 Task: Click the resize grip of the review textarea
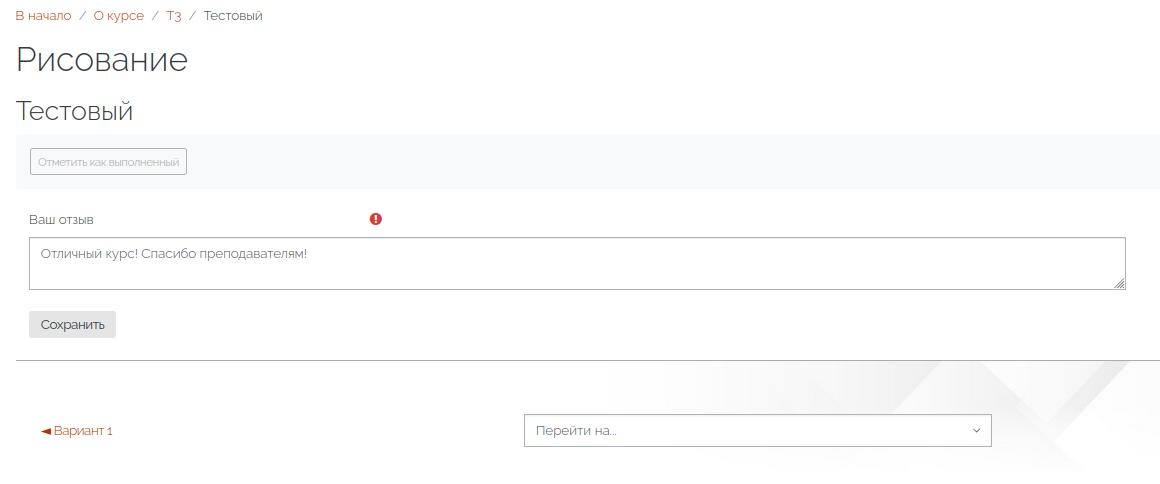[x=1119, y=283]
